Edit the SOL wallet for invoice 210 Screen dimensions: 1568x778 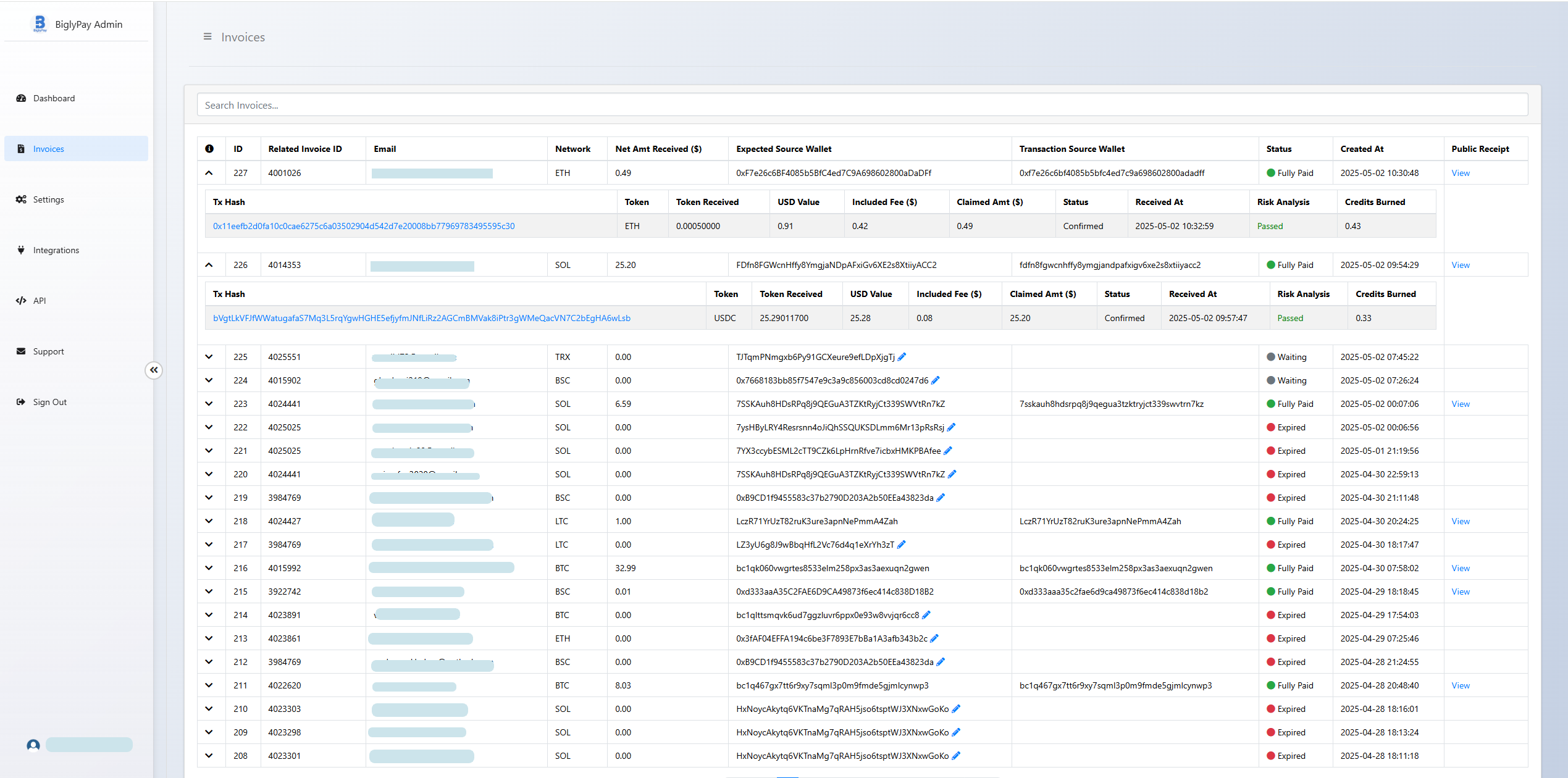coord(956,709)
